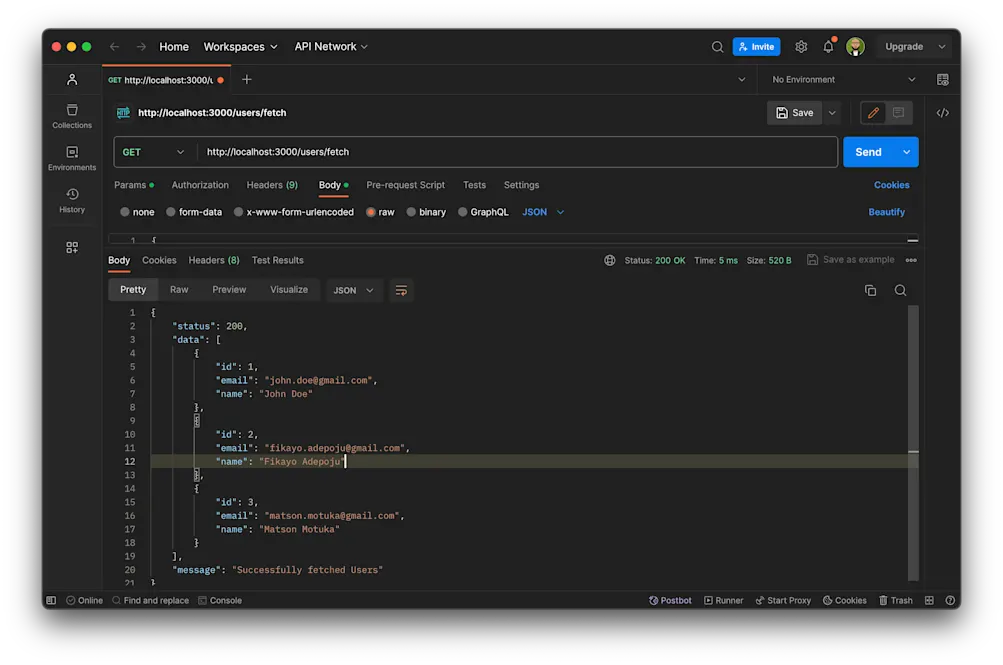Select the raw body type
1003x665 pixels.
coord(380,212)
